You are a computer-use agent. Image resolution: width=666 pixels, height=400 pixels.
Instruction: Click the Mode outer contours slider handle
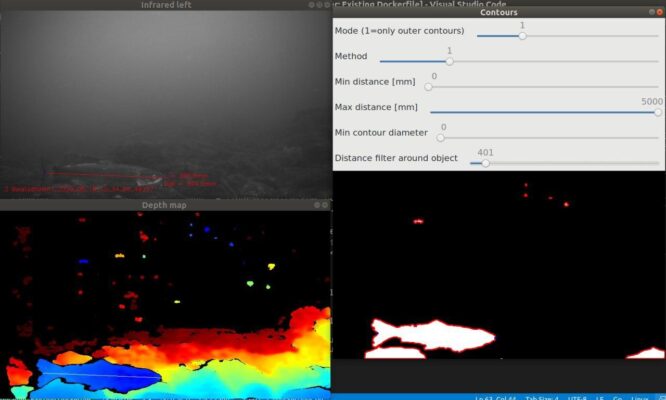click(522, 36)
